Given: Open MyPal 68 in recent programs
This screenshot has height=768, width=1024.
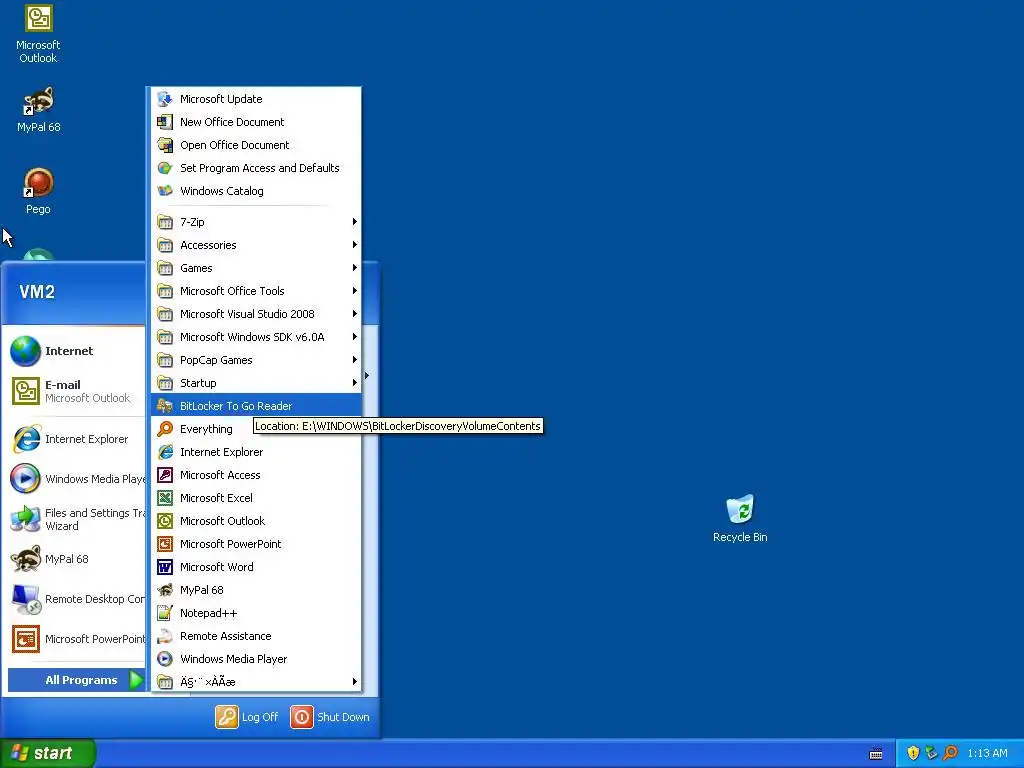Looking at the screenshot, I should 75,559.
